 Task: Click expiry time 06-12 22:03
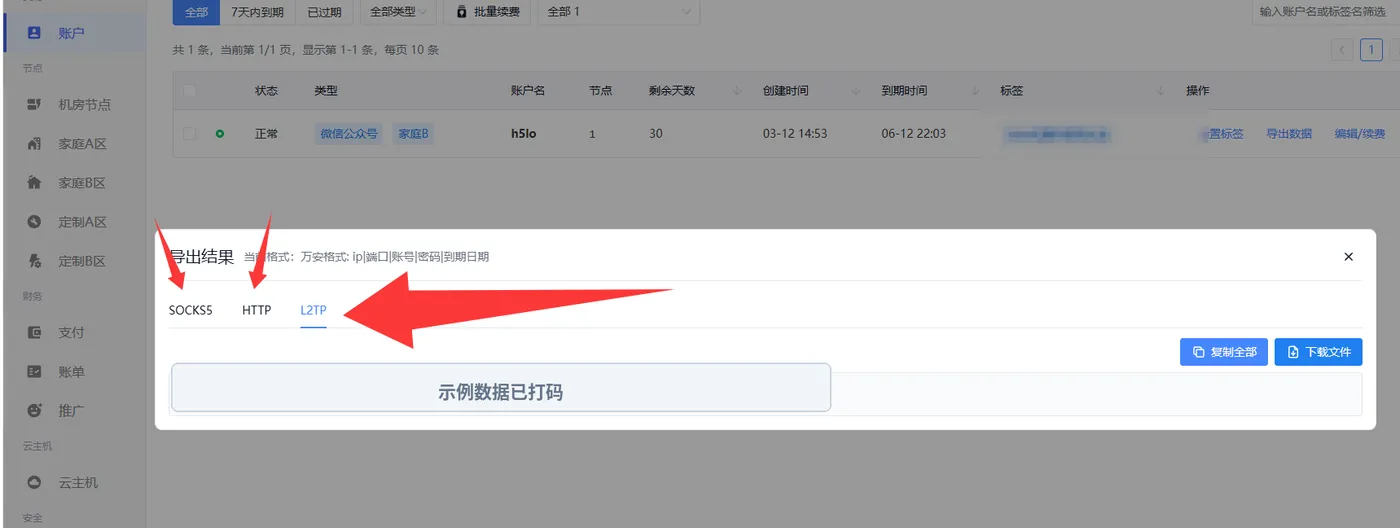coord(914,133)
